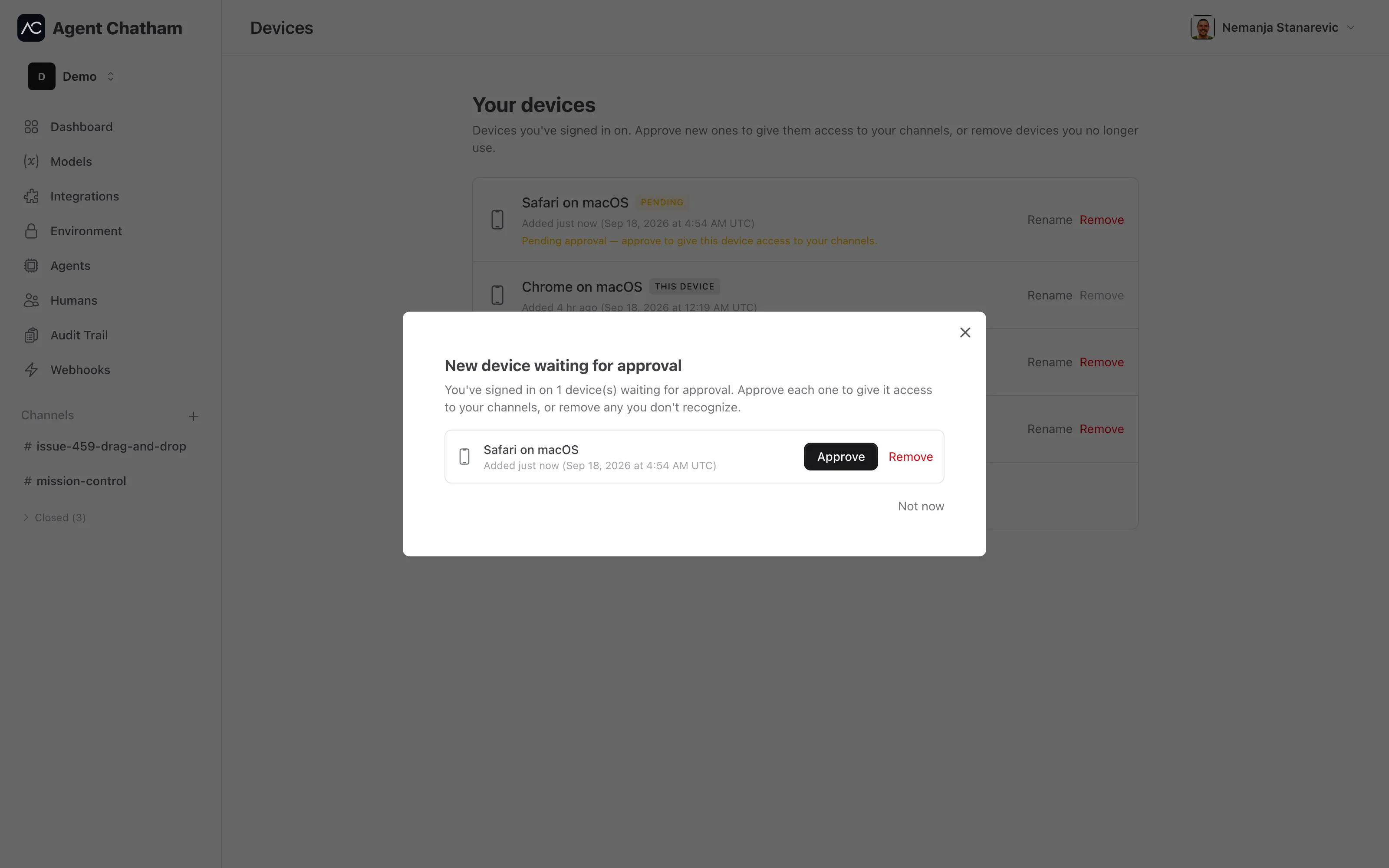The width and height of the screenshot is (1389, 868).
Task: Click the Safari on macOS list device icon
Action: [x=497, y=220]
